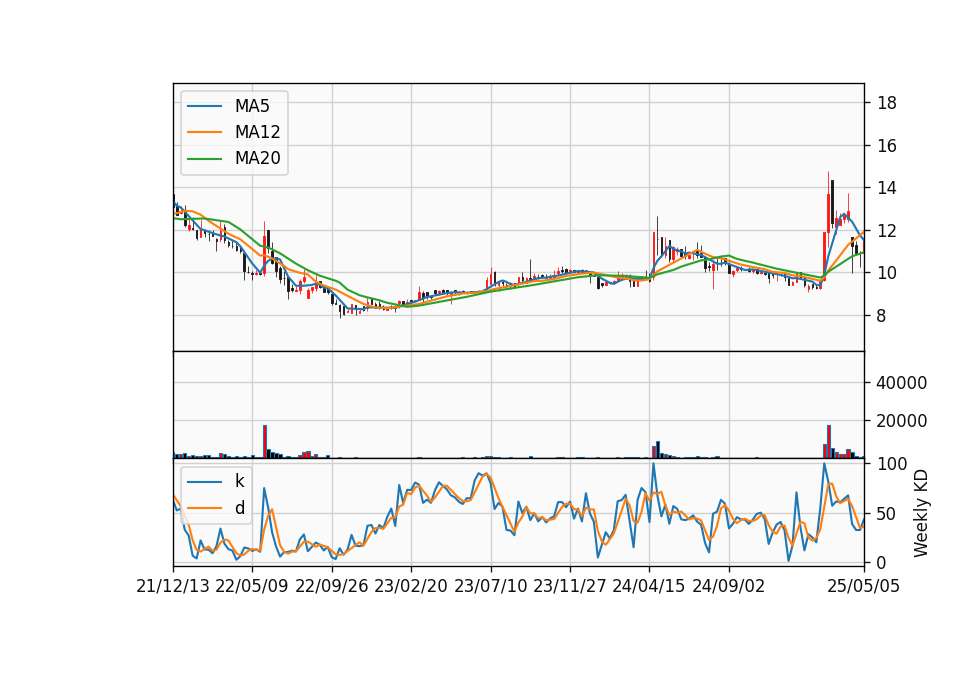Click the 22/09/26 date axis label

click(332, 586)
